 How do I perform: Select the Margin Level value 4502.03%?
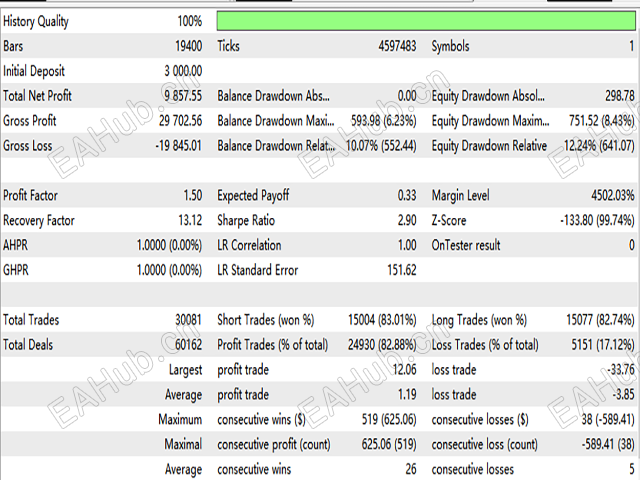click(613, 196)
